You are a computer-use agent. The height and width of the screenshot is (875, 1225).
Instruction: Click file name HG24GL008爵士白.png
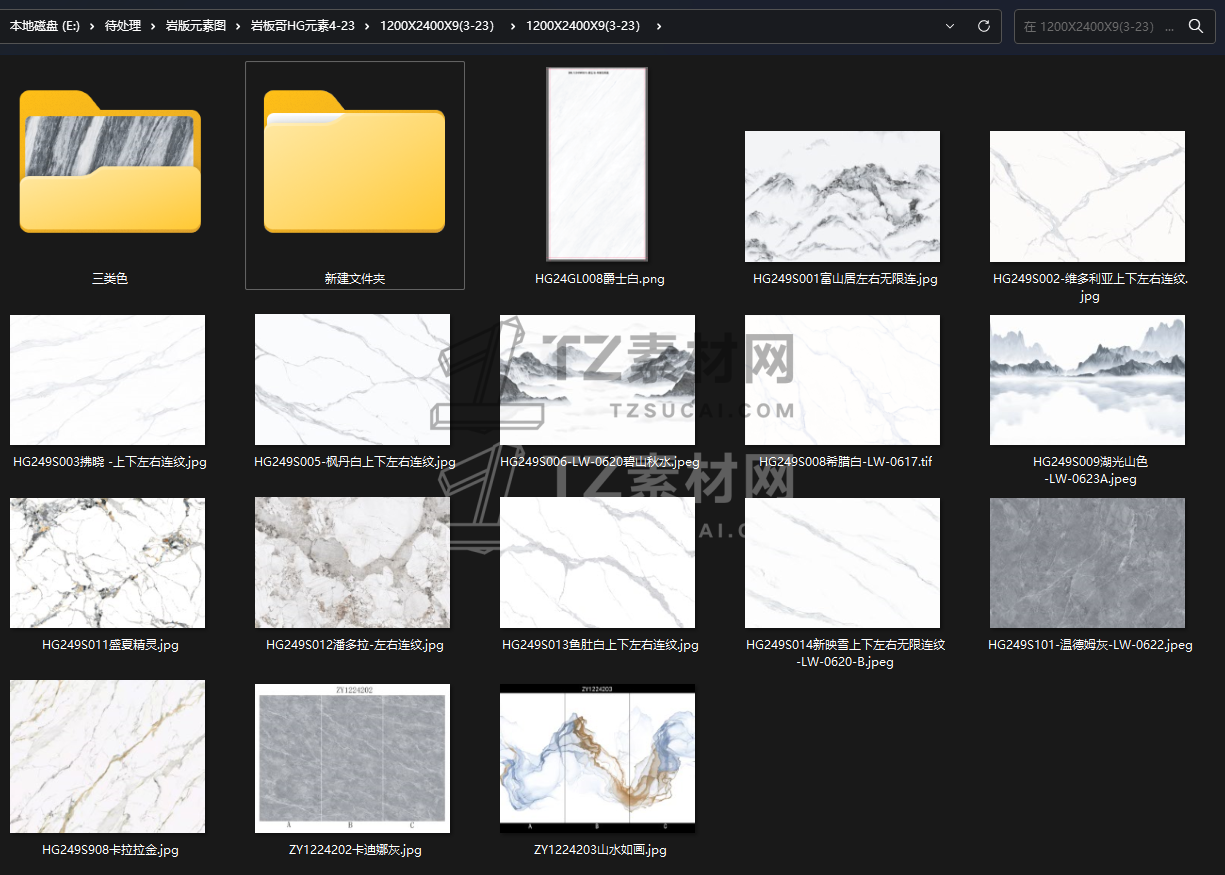[x=600, y=279]
